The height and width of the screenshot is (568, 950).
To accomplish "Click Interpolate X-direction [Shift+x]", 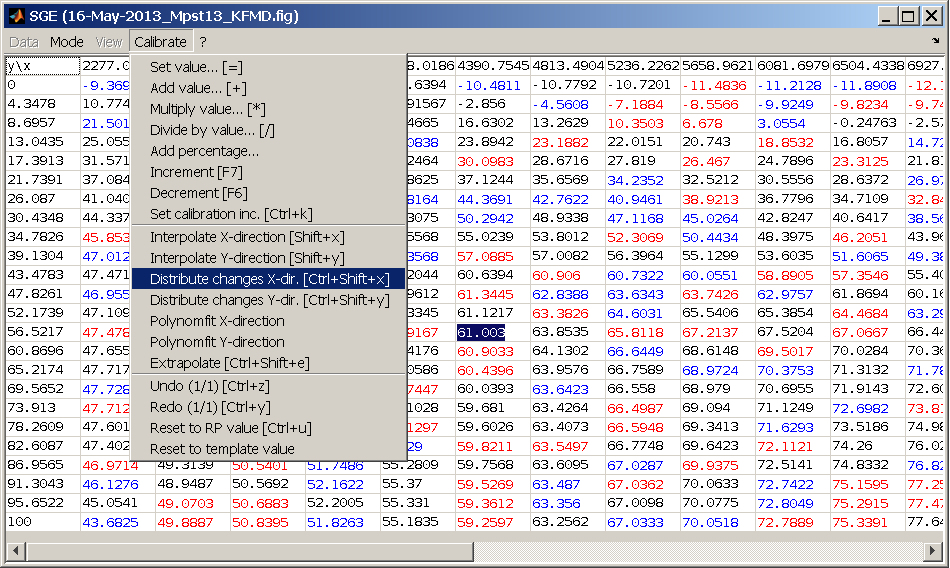I will (247, 237).
